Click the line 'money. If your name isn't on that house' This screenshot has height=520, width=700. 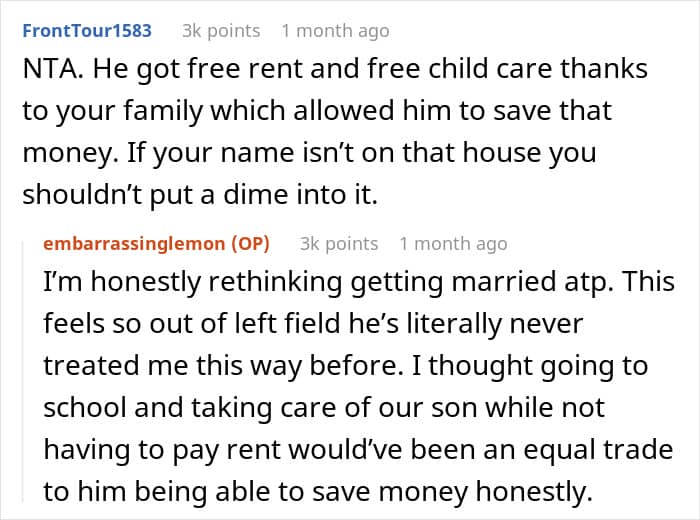[309, 153]
